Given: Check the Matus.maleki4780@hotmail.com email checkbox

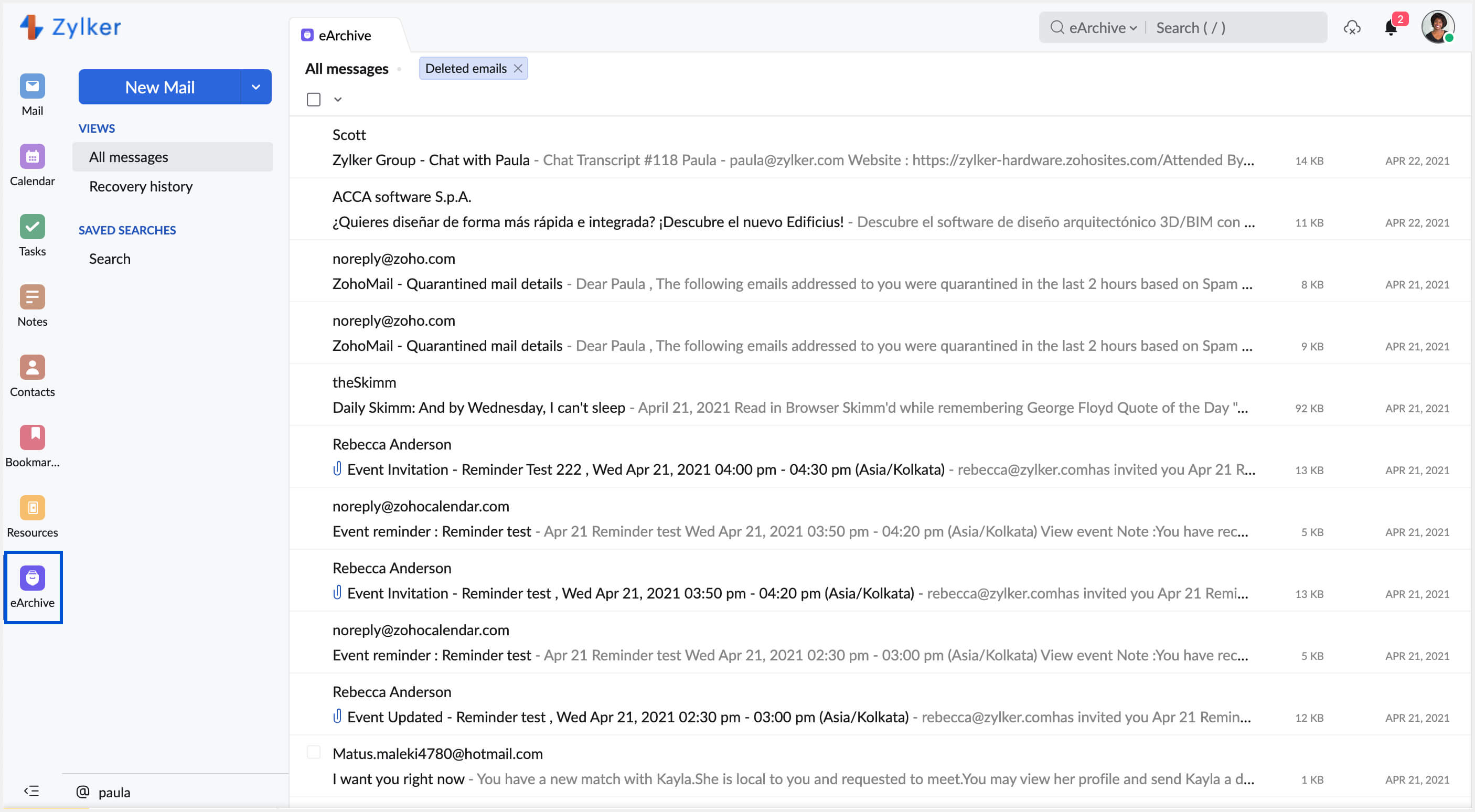Looking at the screenshot, I should click(313, 752).
